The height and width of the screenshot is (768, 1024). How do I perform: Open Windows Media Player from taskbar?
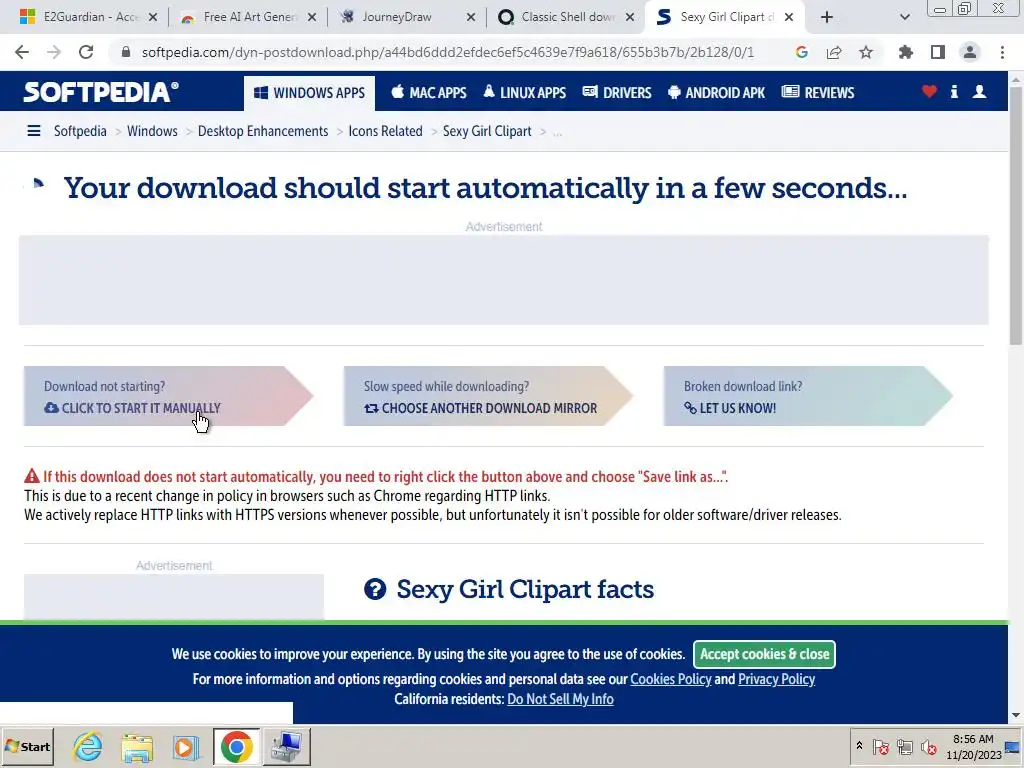(x=186, y=746)
